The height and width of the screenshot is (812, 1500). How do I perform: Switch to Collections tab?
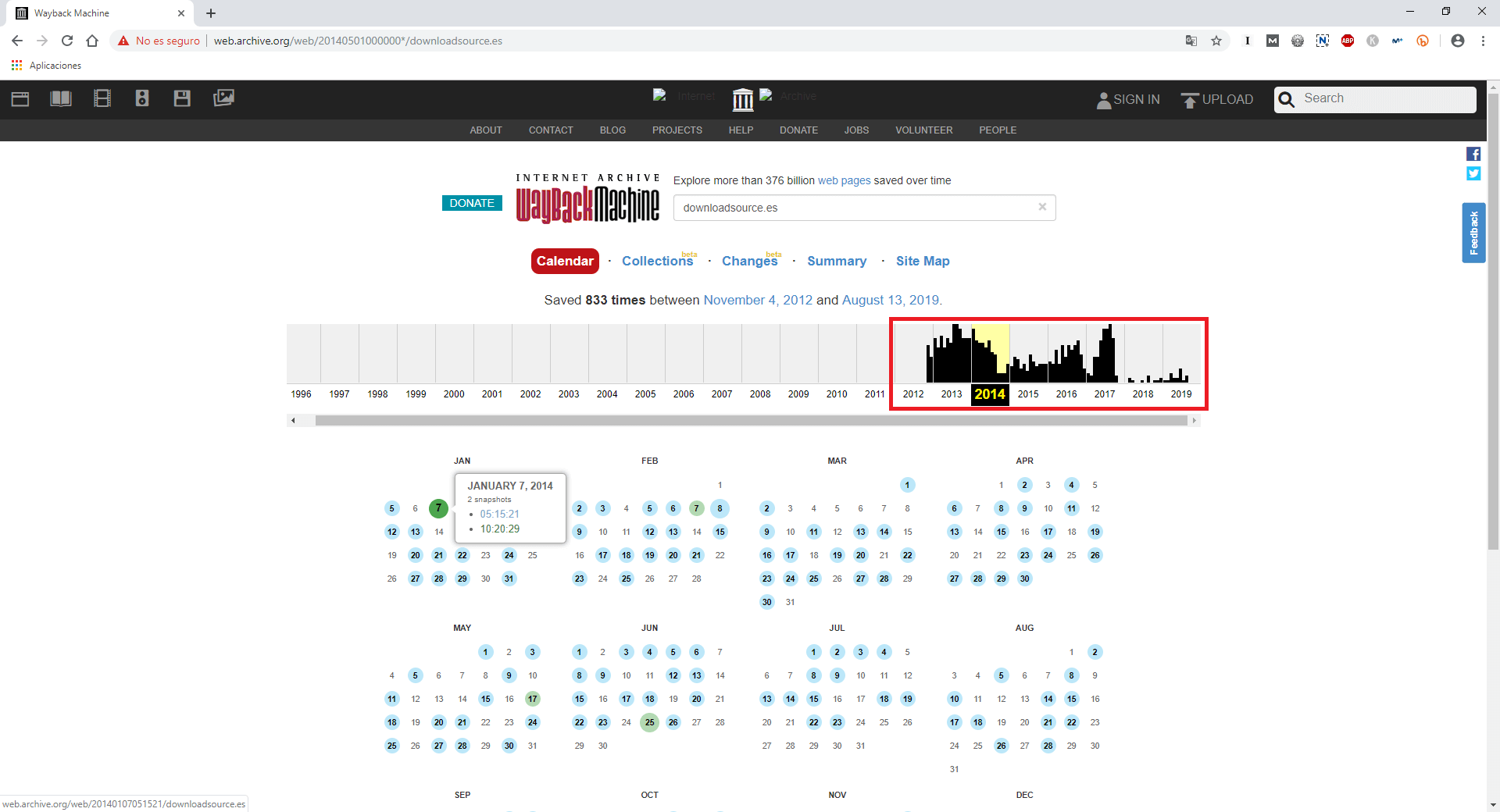(x=658, y=261)
